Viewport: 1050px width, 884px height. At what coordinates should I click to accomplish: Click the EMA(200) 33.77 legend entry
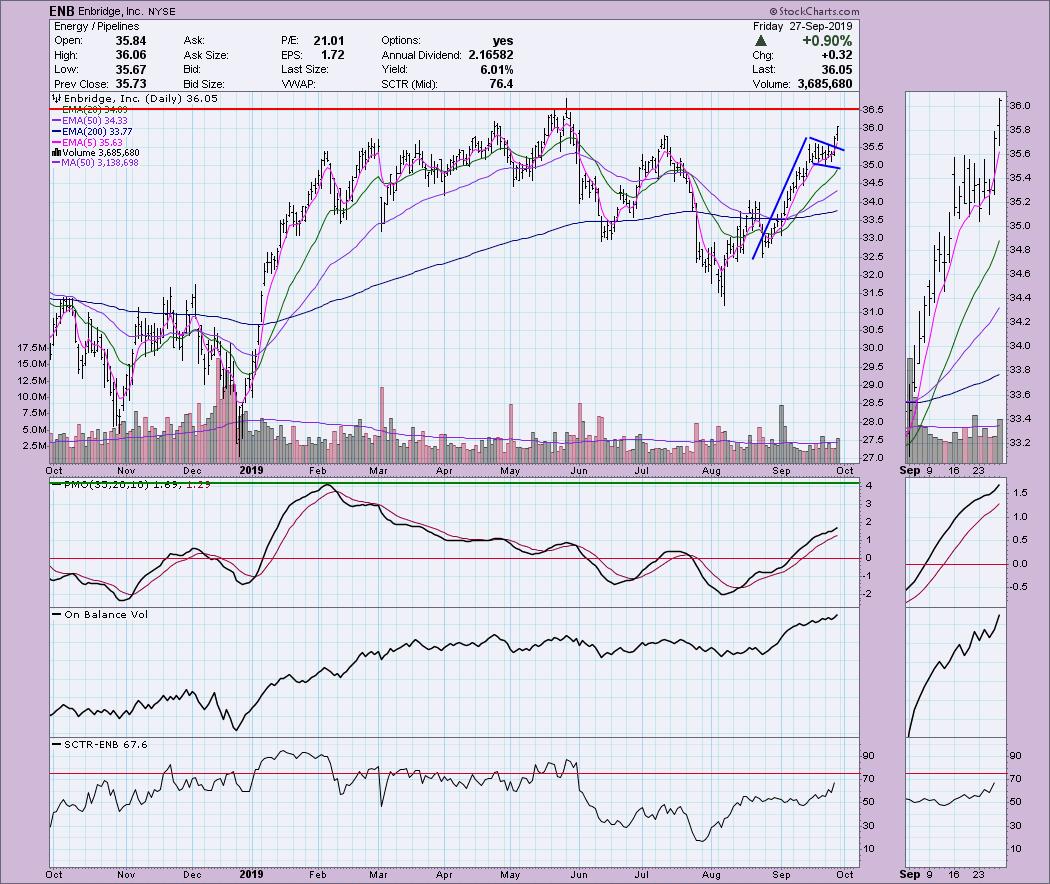coord(92,132)
